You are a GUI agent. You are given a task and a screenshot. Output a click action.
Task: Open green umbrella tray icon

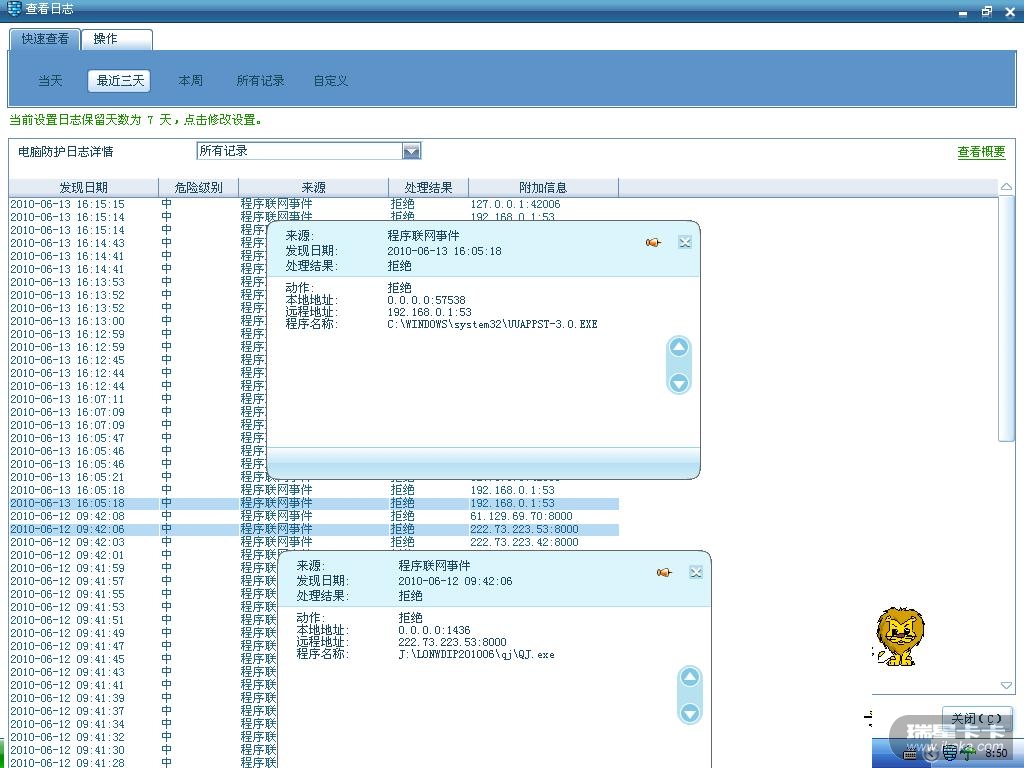[968, 754]
